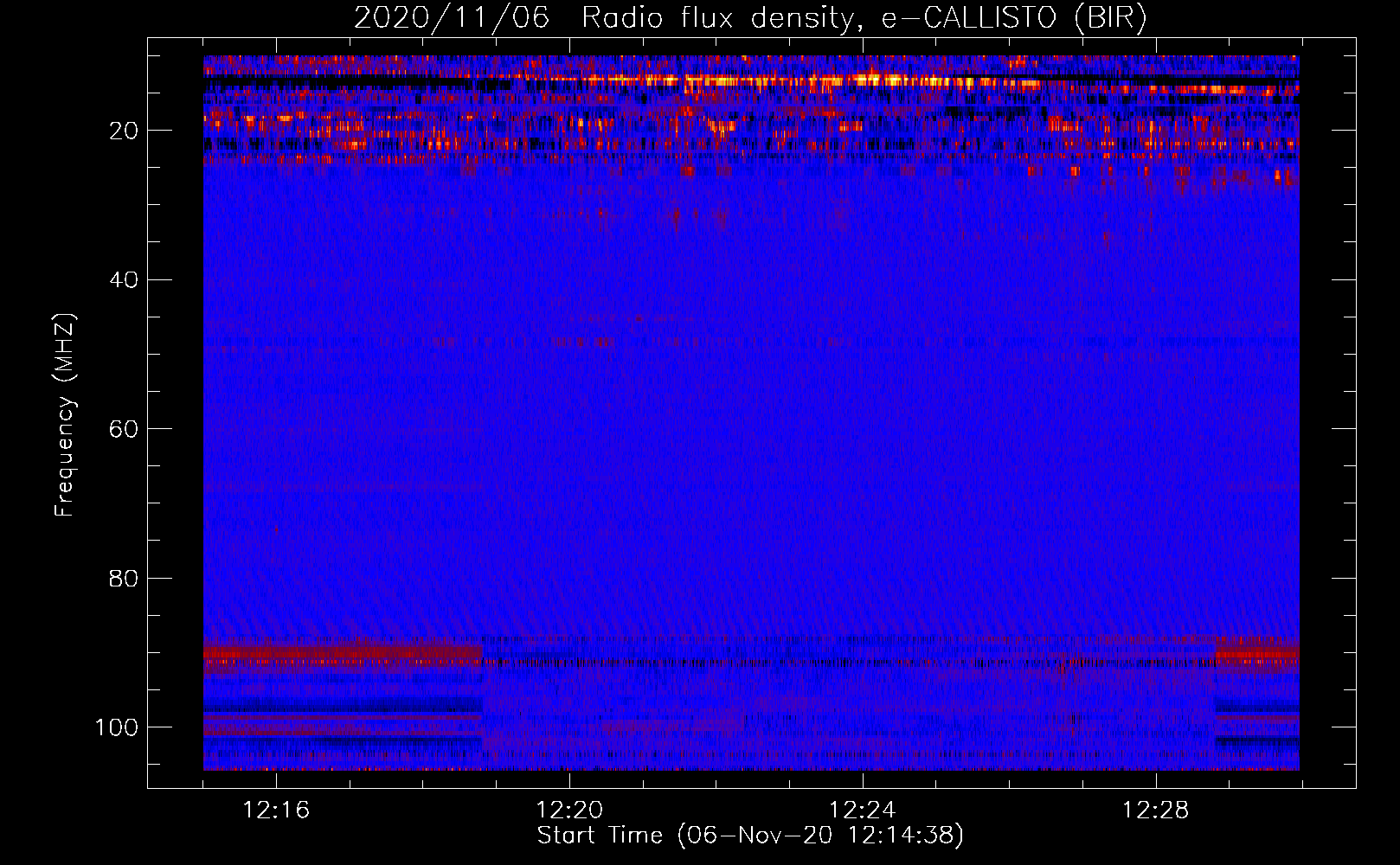Select the 40 MHz frequency tick label

(124, 280)
